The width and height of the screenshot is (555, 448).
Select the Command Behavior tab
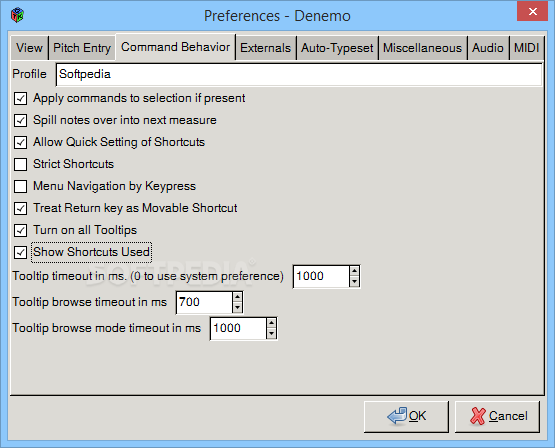tap(176, 47)
